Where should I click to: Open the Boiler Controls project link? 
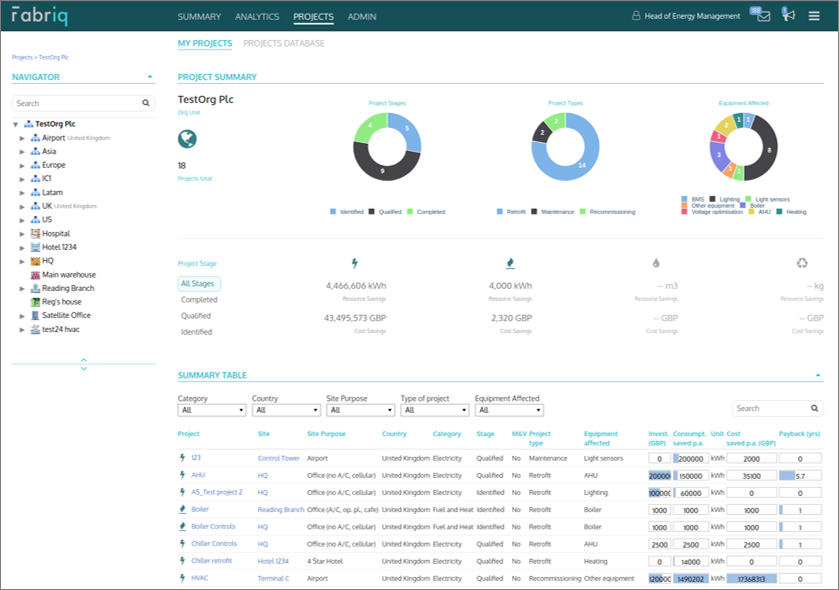tap(212, 526)
